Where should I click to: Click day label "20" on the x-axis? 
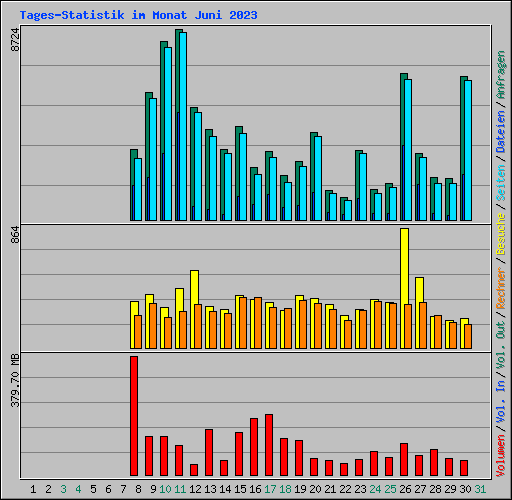(x=315, y=489)
